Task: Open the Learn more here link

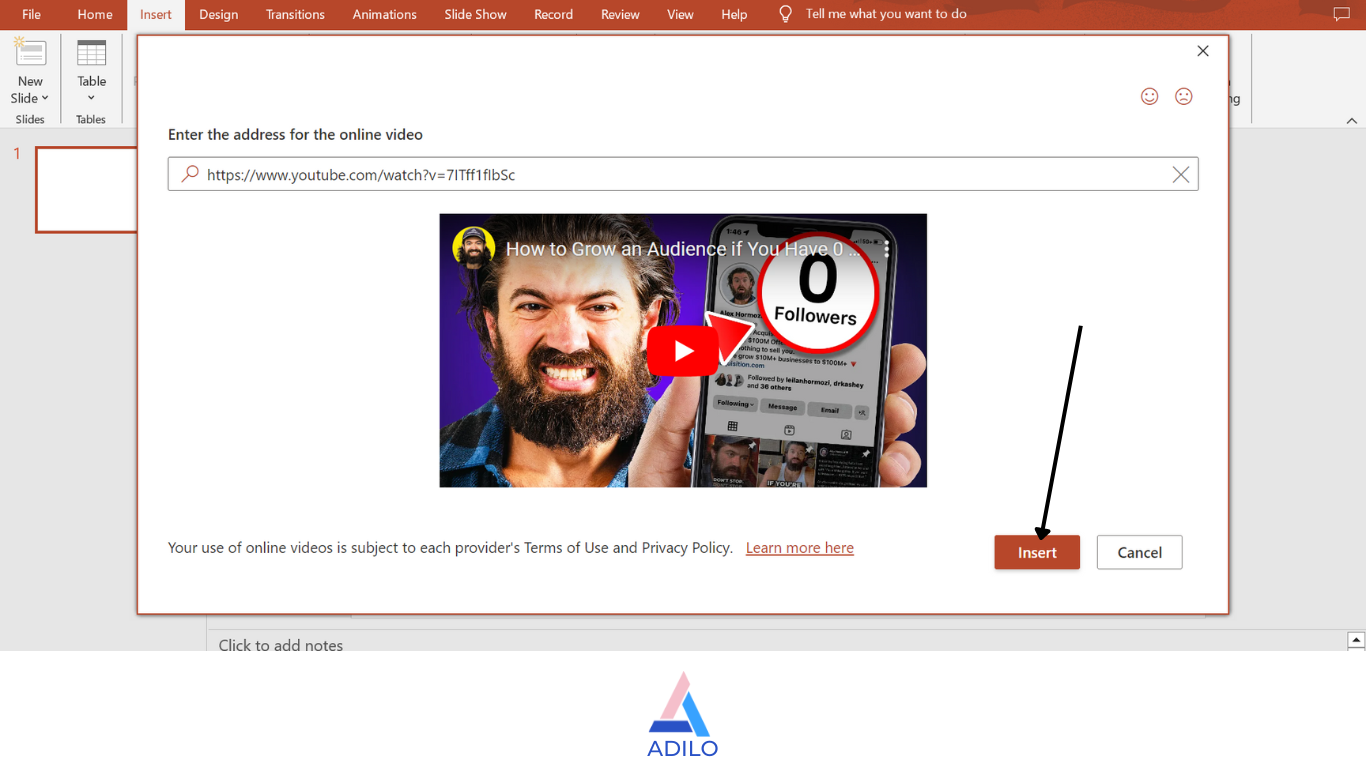Action: click(800, 548)
